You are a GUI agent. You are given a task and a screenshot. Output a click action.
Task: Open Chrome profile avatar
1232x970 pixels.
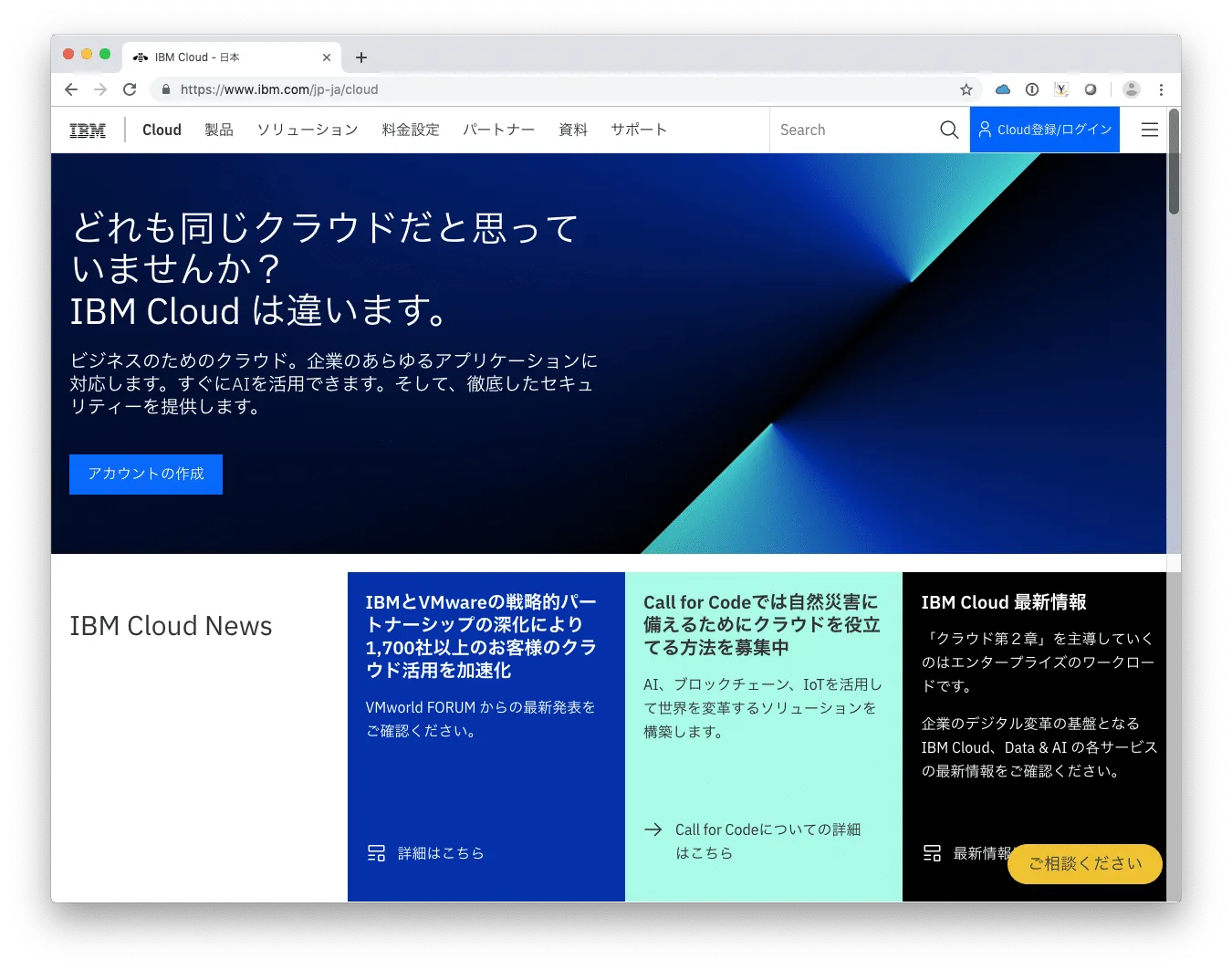point(1132,89)
